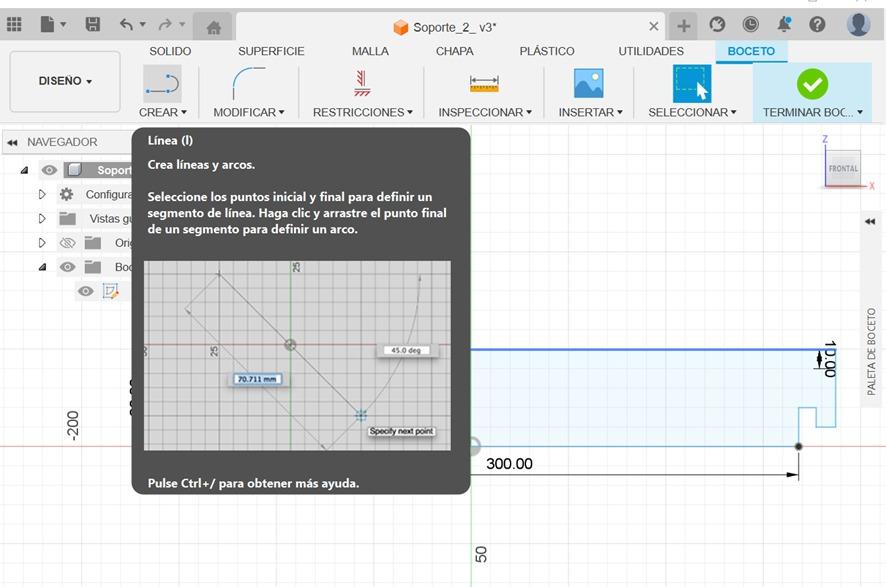The width and height of the screenshot is (886, 587).
Task: Open the SELECCIONAR dropdown menu
Action: (692, 112)
